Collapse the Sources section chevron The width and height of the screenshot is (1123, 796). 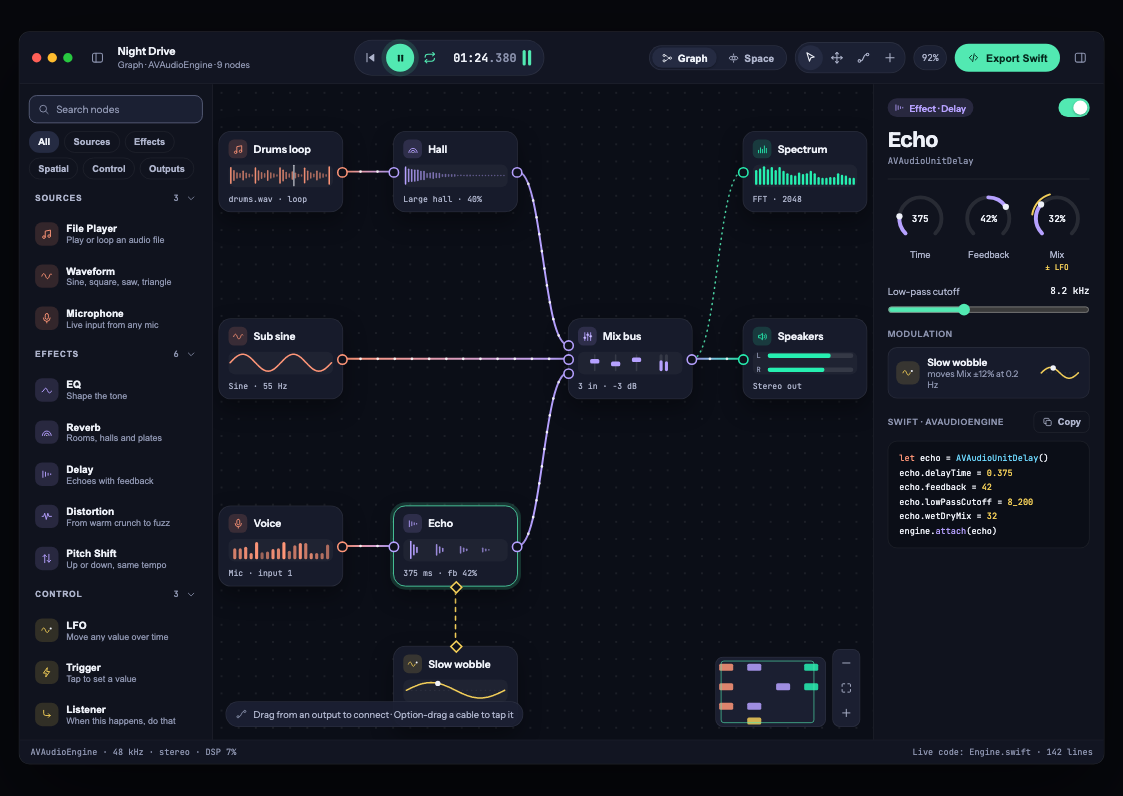point(191,198)
